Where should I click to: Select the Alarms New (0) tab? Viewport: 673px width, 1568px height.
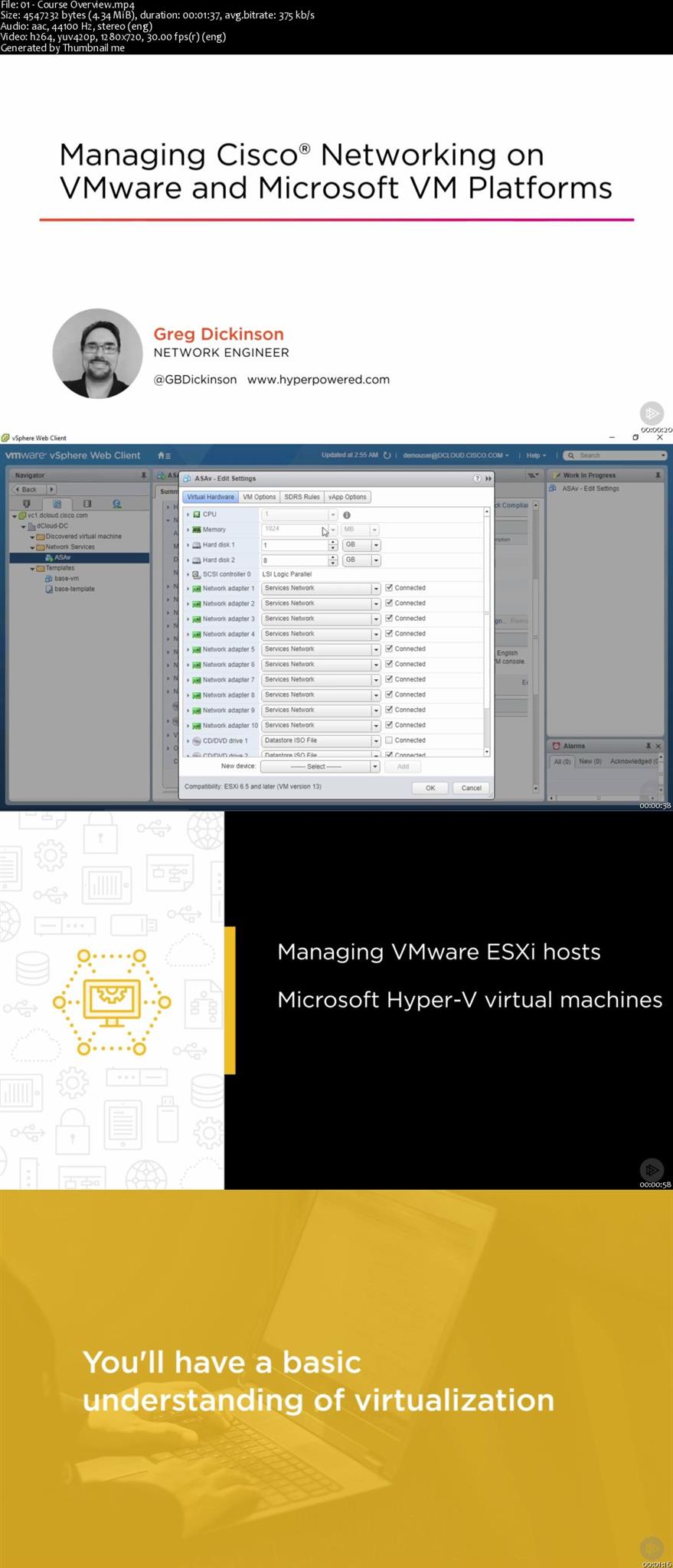(590, 762)
